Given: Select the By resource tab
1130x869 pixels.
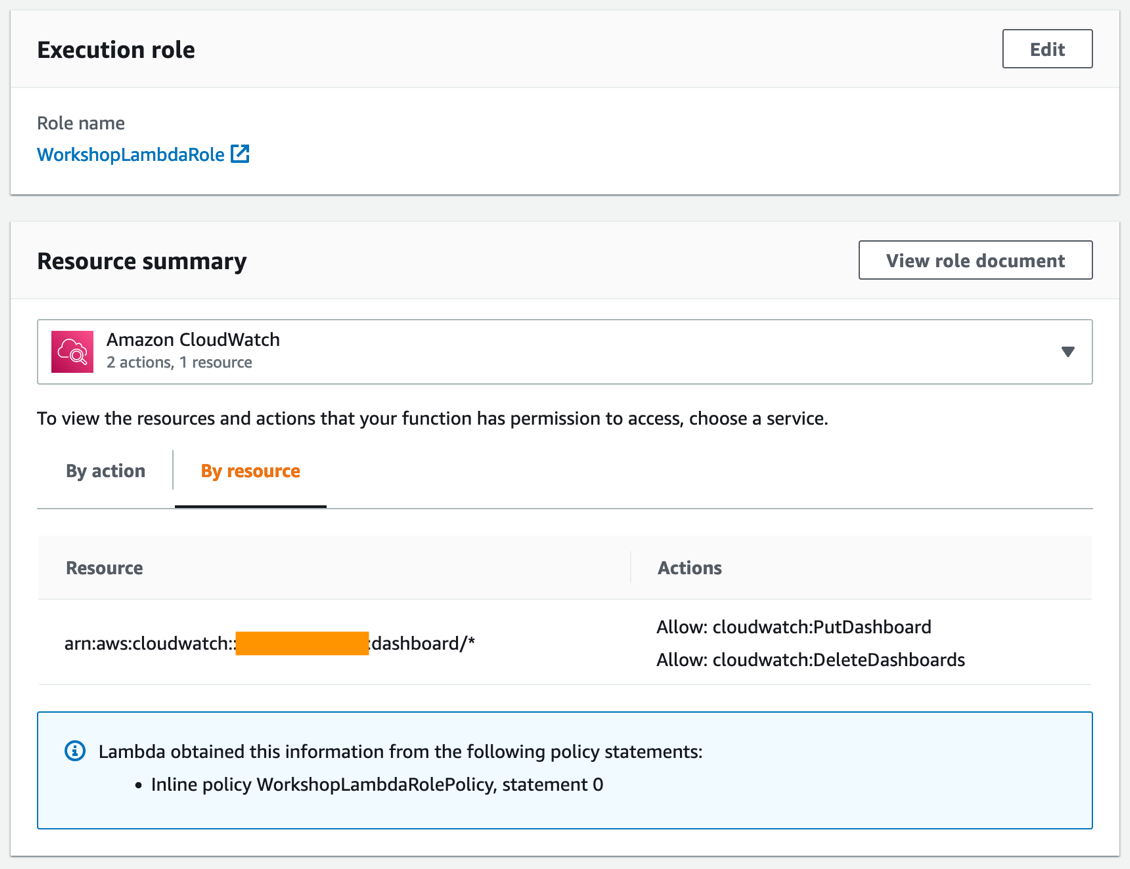Looking at the screenshot, I should tap(249, 470).
